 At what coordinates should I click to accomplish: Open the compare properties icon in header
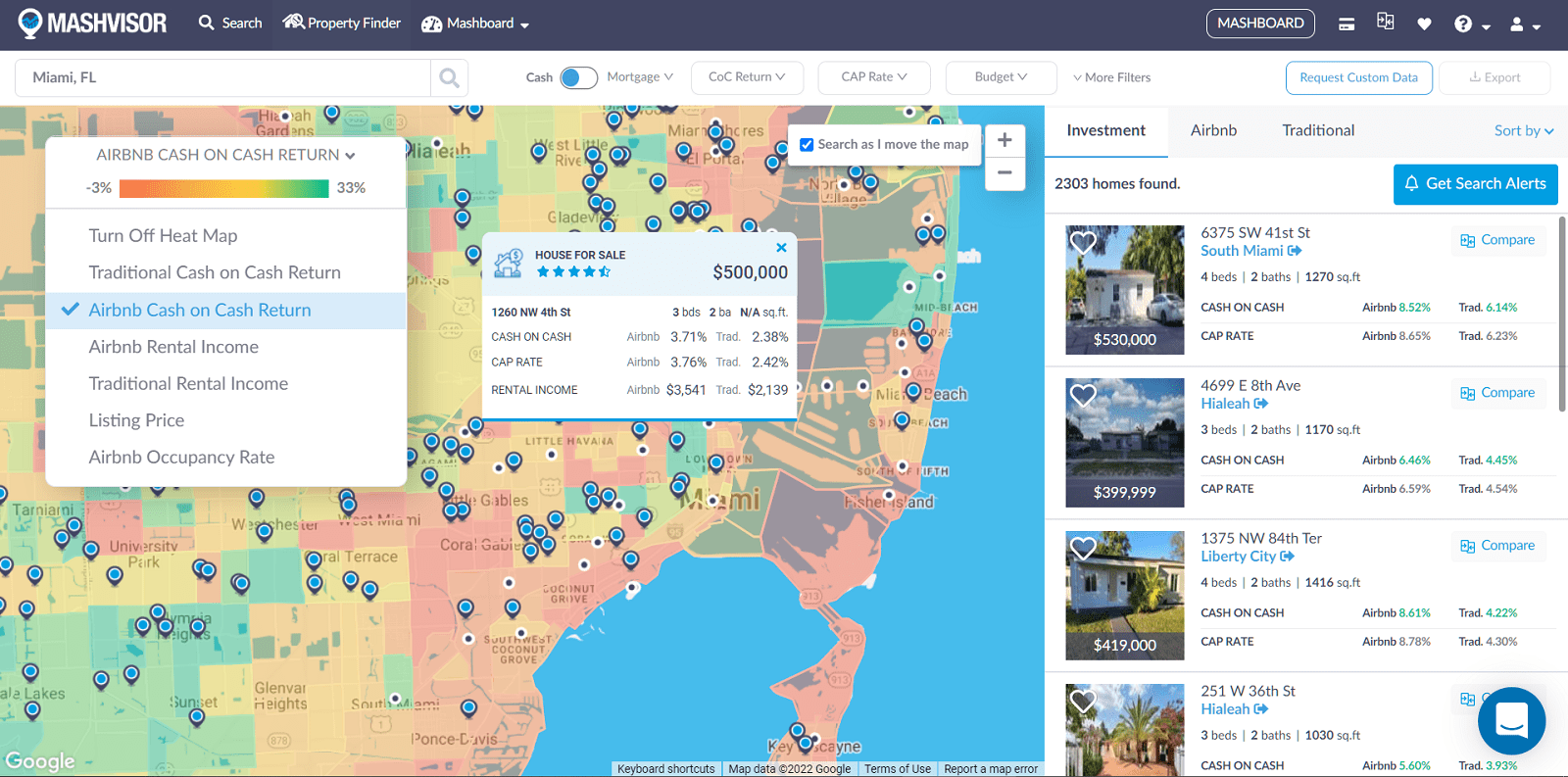1386,22
